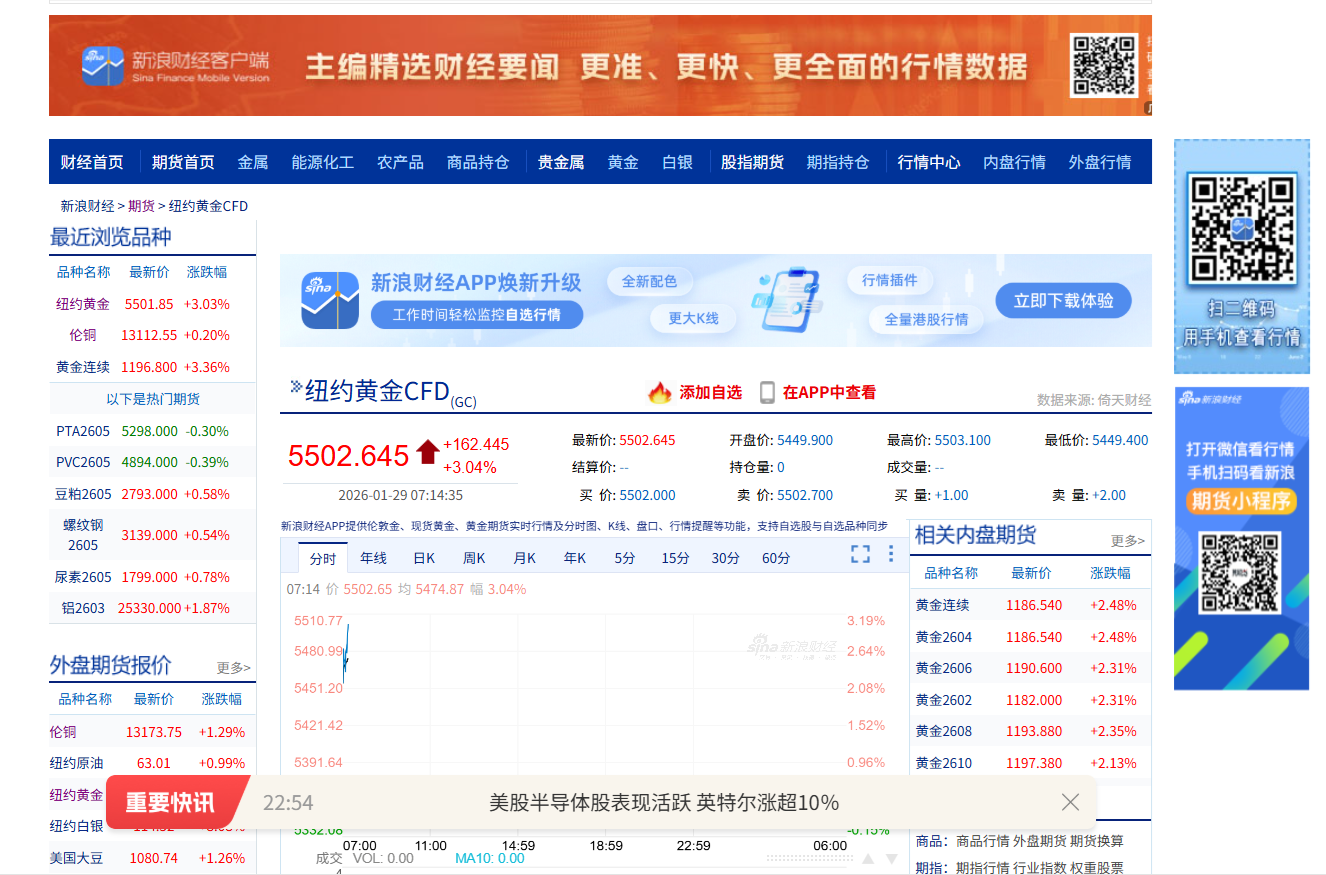This screenshot has height=875, width=1326.
Task: Click the phone icon beside 在APP中查看
Action: pos(767,392)
